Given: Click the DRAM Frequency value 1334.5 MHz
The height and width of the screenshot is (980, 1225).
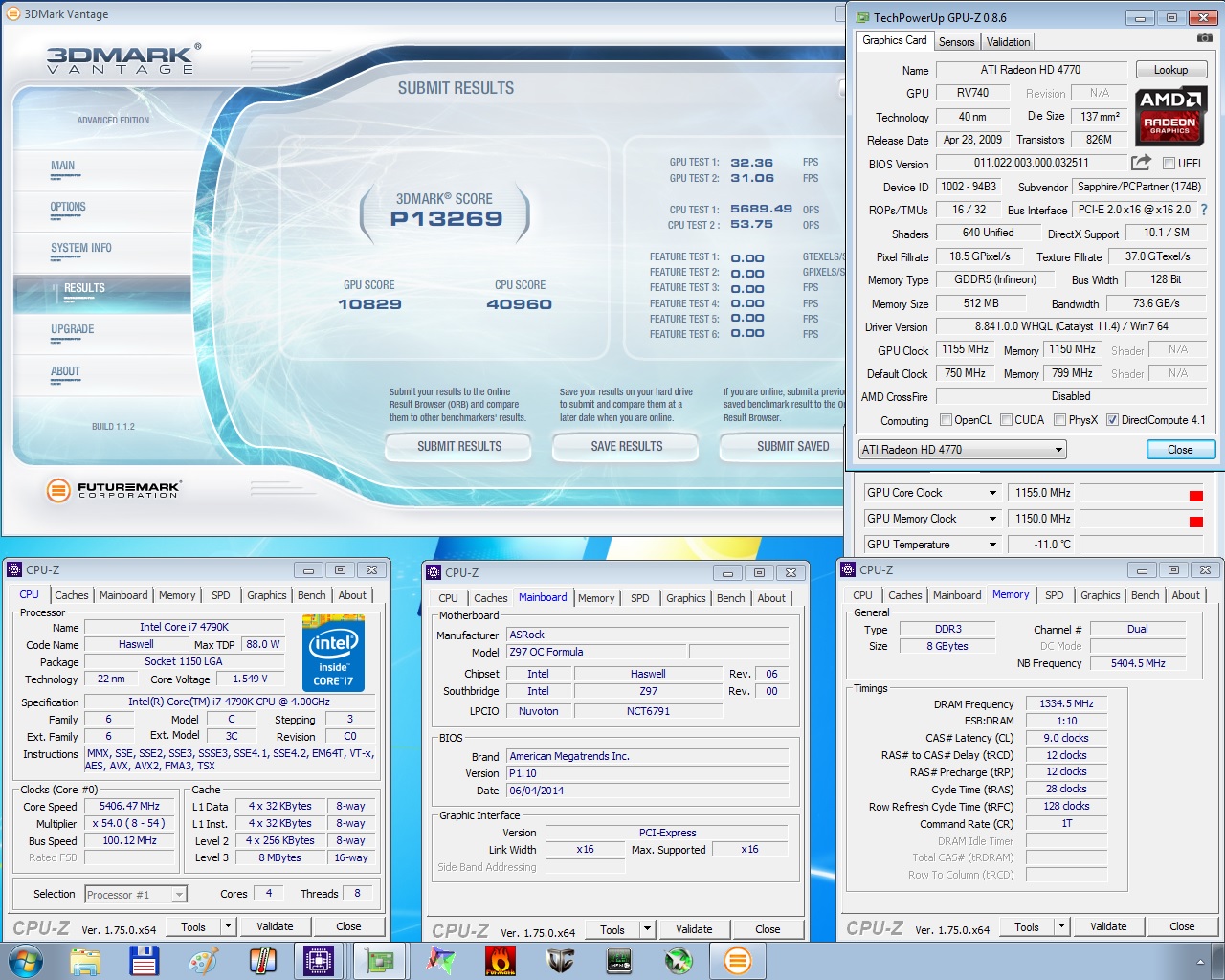Looking at the screenshot, I should tap(1066, 703).
